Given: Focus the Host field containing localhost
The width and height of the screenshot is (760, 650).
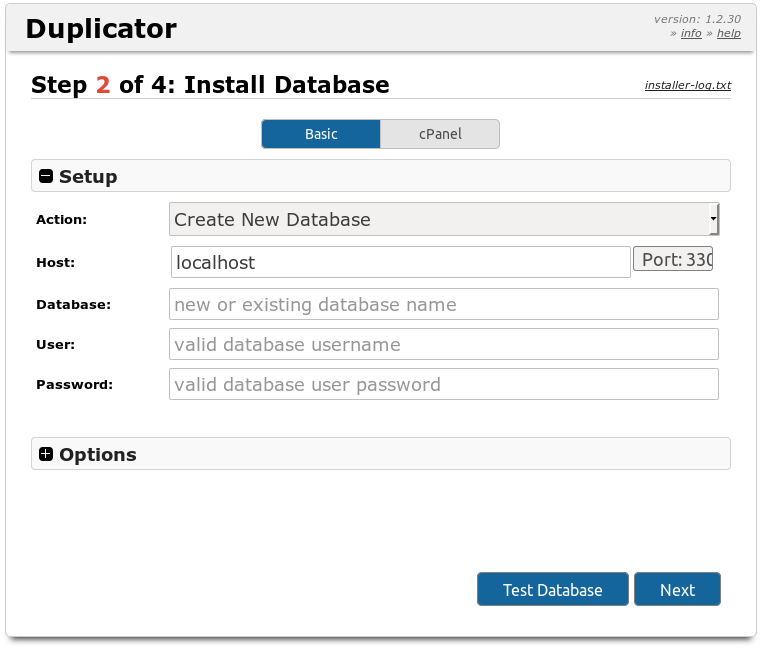Looking at the screenshot, I should coord(400,263).
